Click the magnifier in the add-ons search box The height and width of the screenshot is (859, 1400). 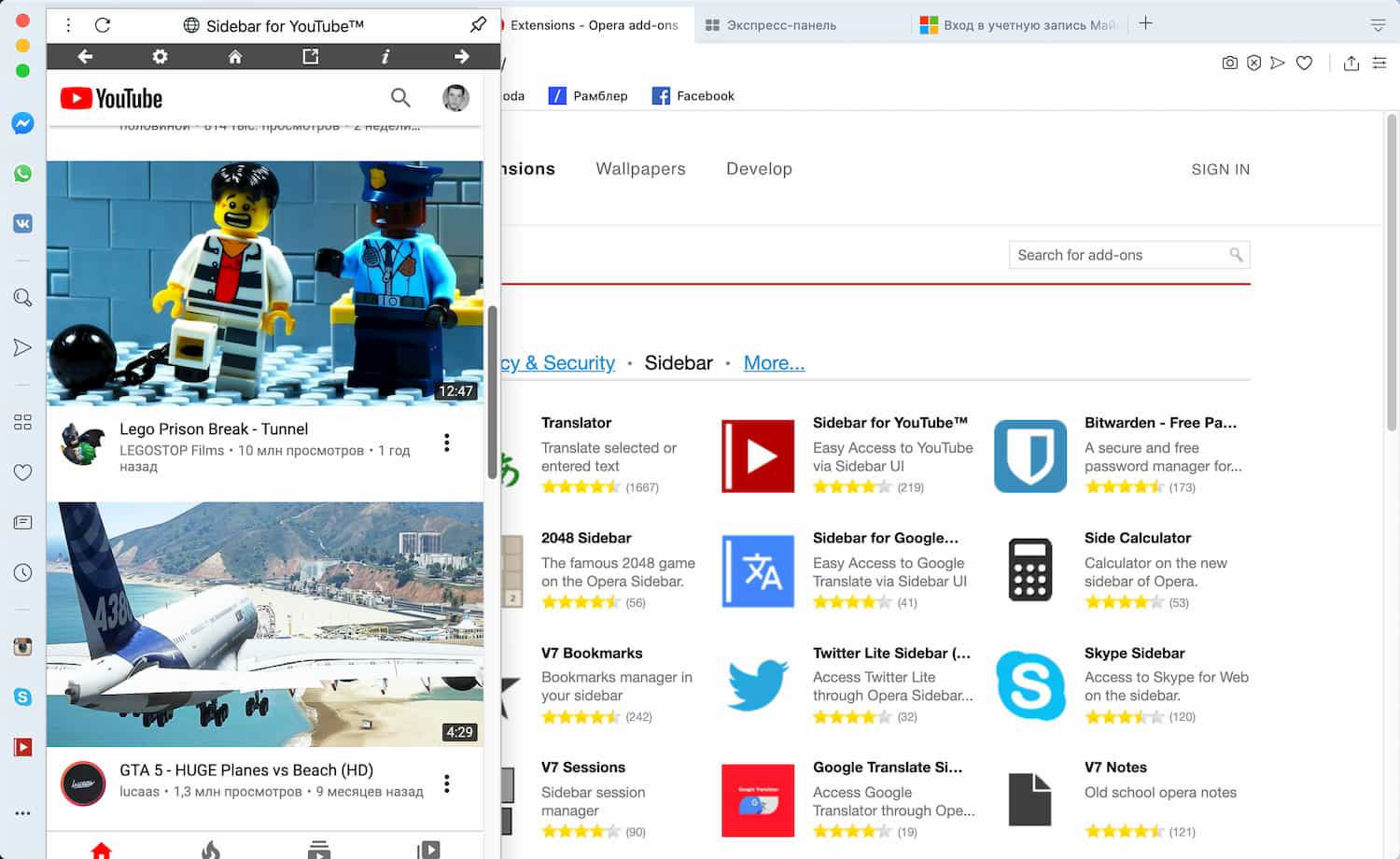click(x=1236, y=254)
